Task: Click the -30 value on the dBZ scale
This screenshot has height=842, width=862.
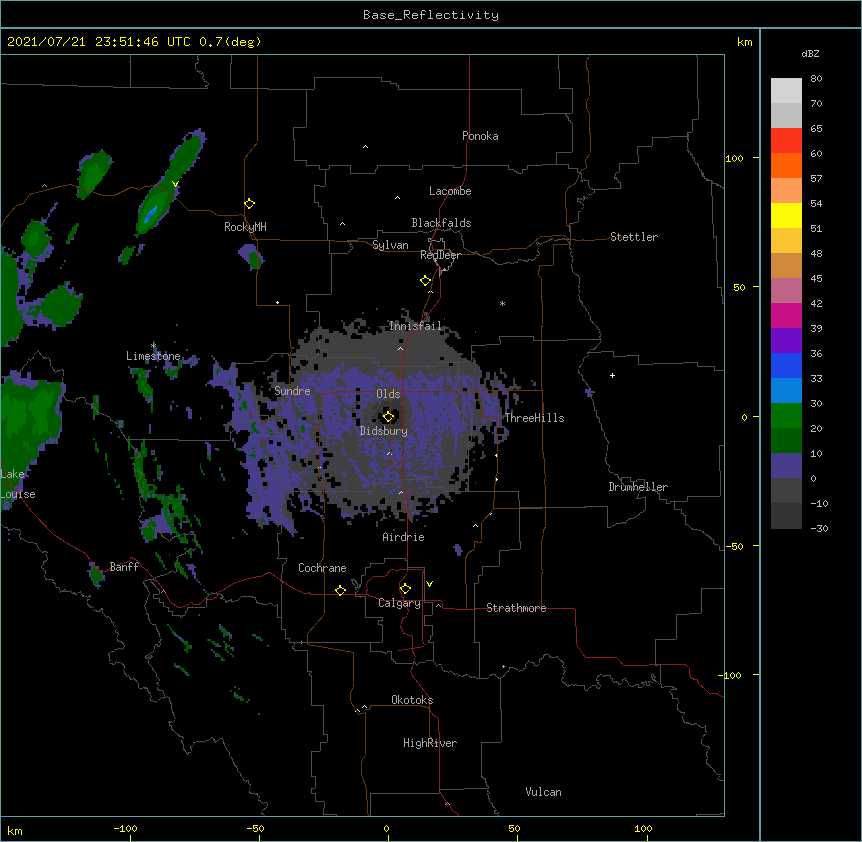Action: click(x=819, y=528)
